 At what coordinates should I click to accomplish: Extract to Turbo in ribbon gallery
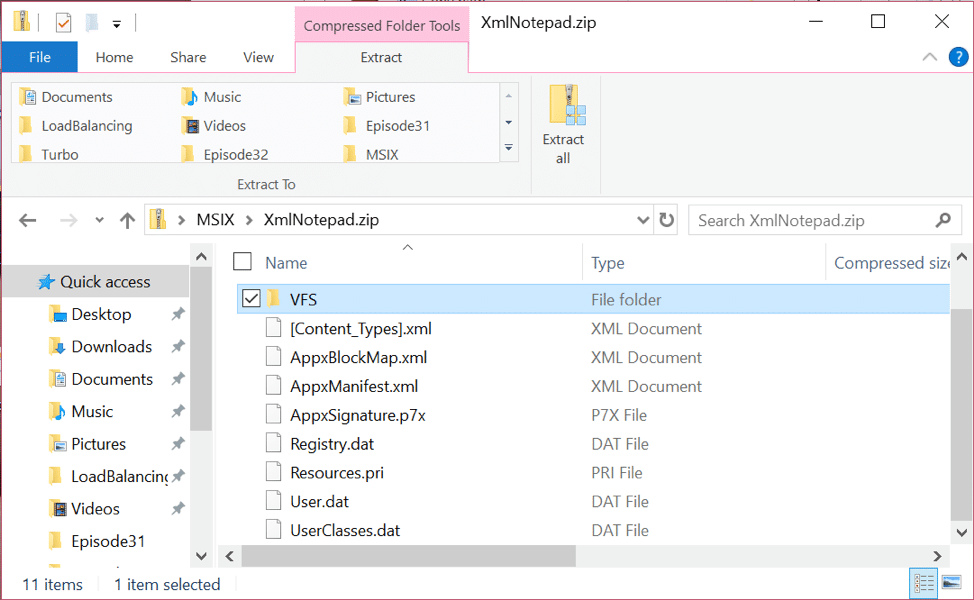point(48,154)
